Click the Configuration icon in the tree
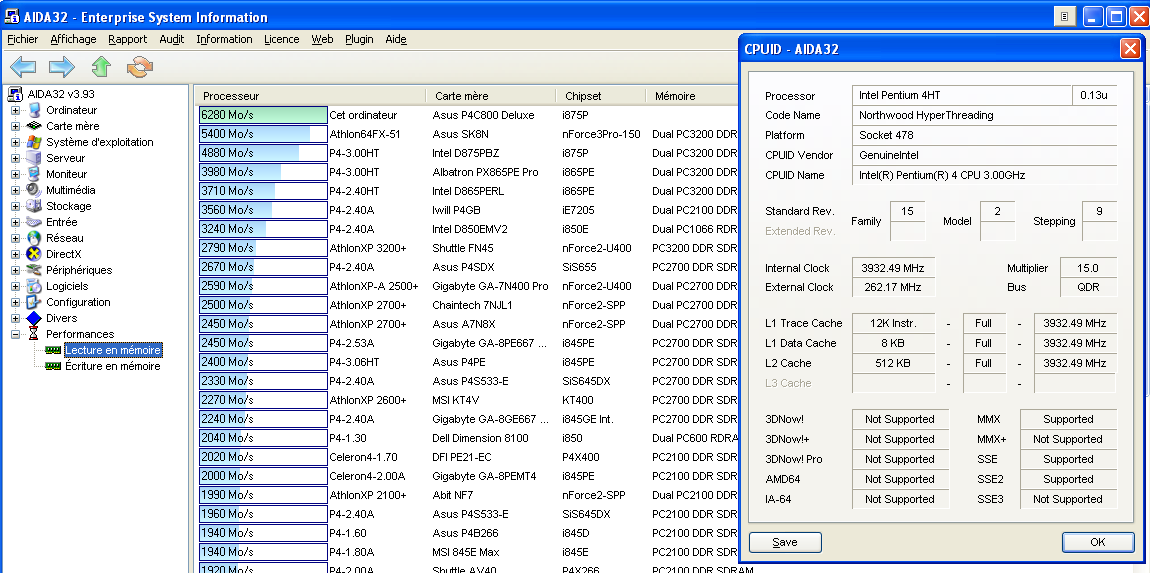The height and width of the screenshot is (573, 1150). [x=34, y=302]
